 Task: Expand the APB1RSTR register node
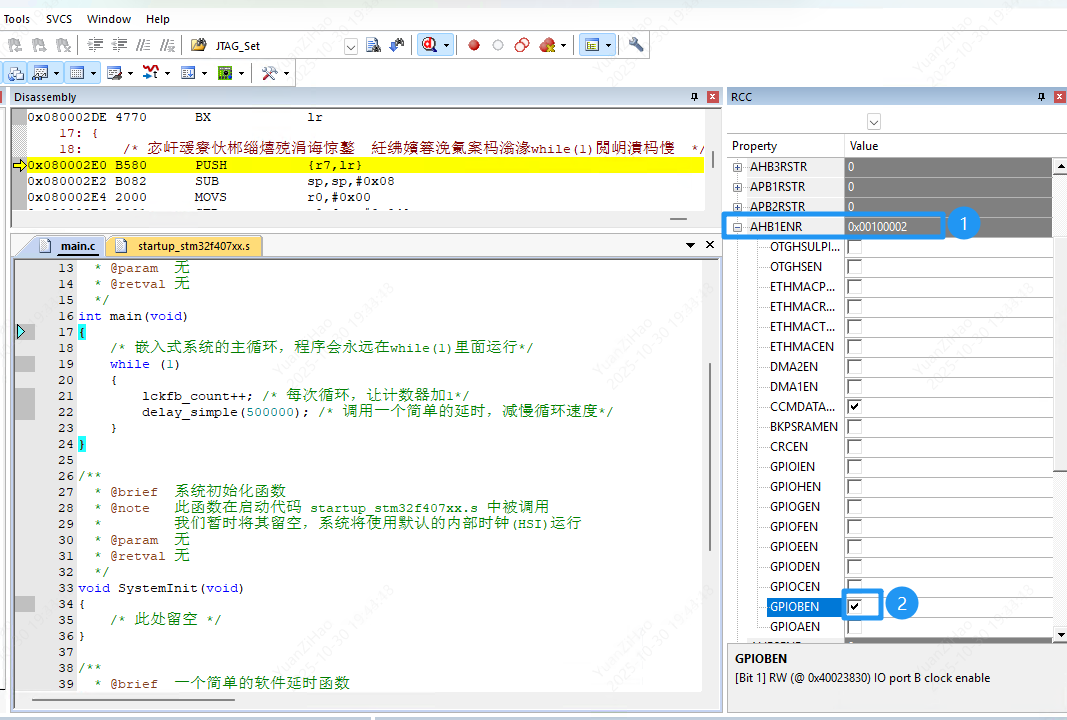[x=738, y=187]
